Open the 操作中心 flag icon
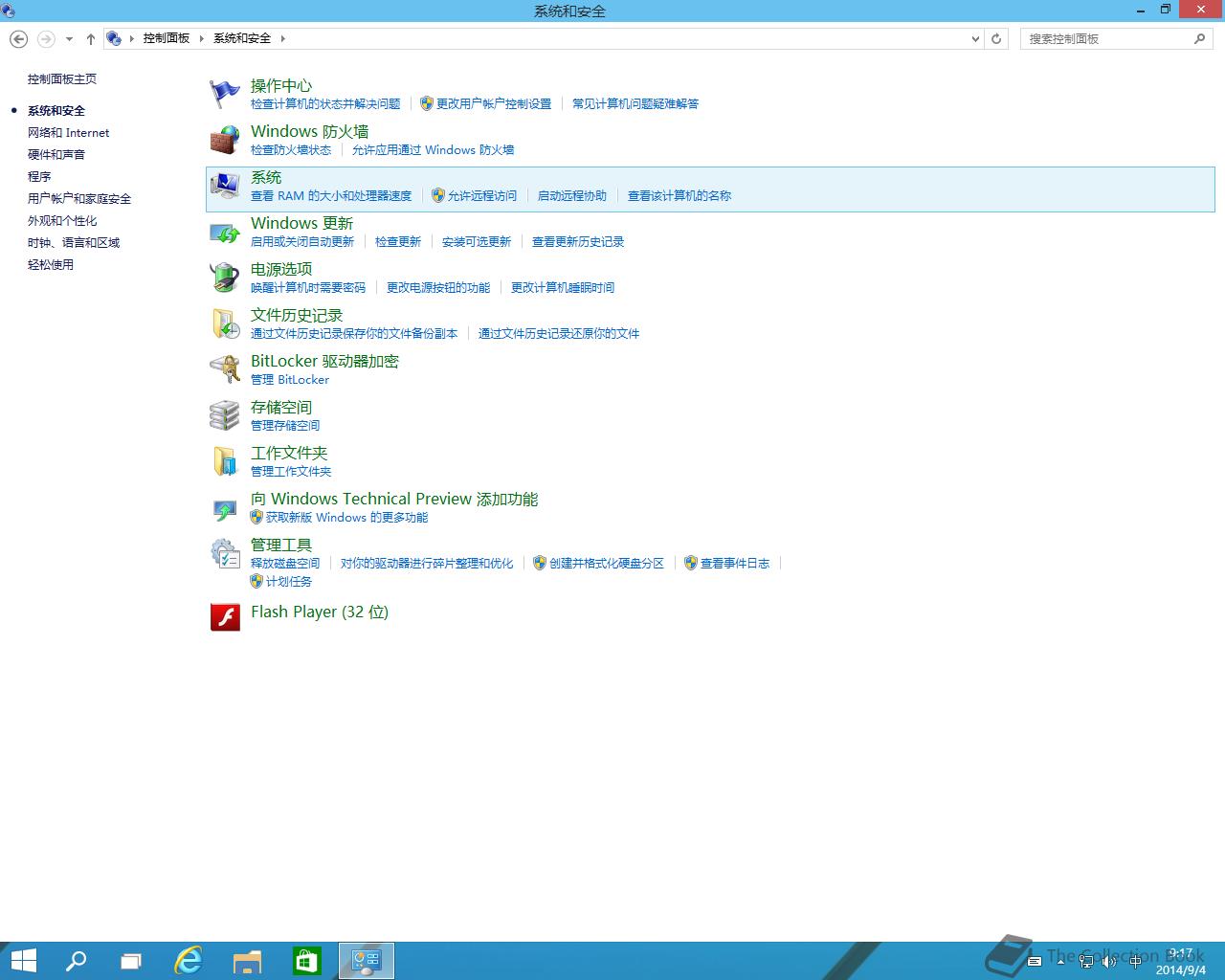The width and height of the screenshot is (1225, 980). (225, 94)
